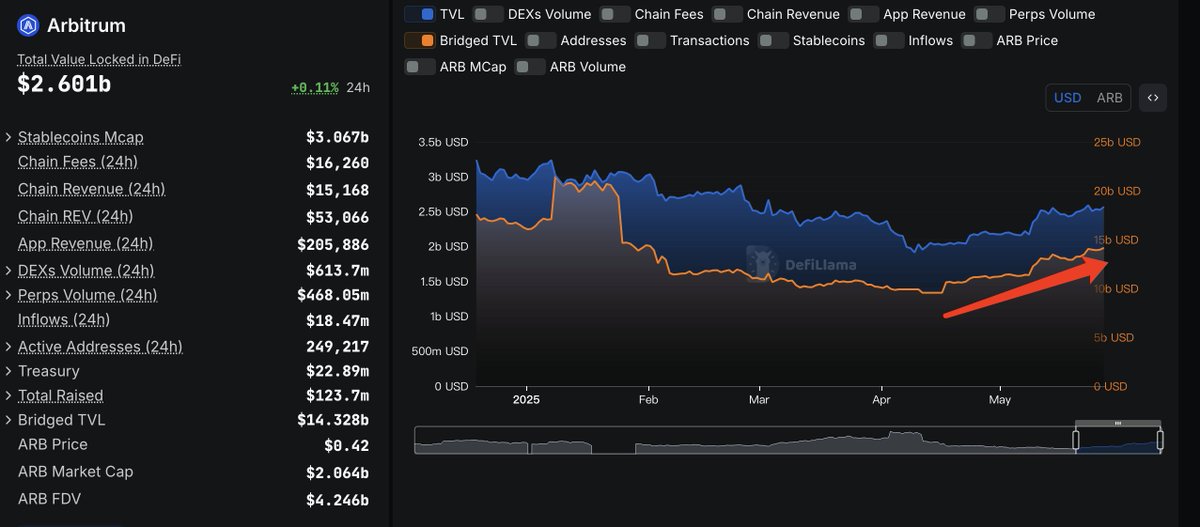Image resolution: width=1200 pixels, height=527 pixels.
Task: Click the 25b USD right axis label
Action: (x=1116, y=142)
